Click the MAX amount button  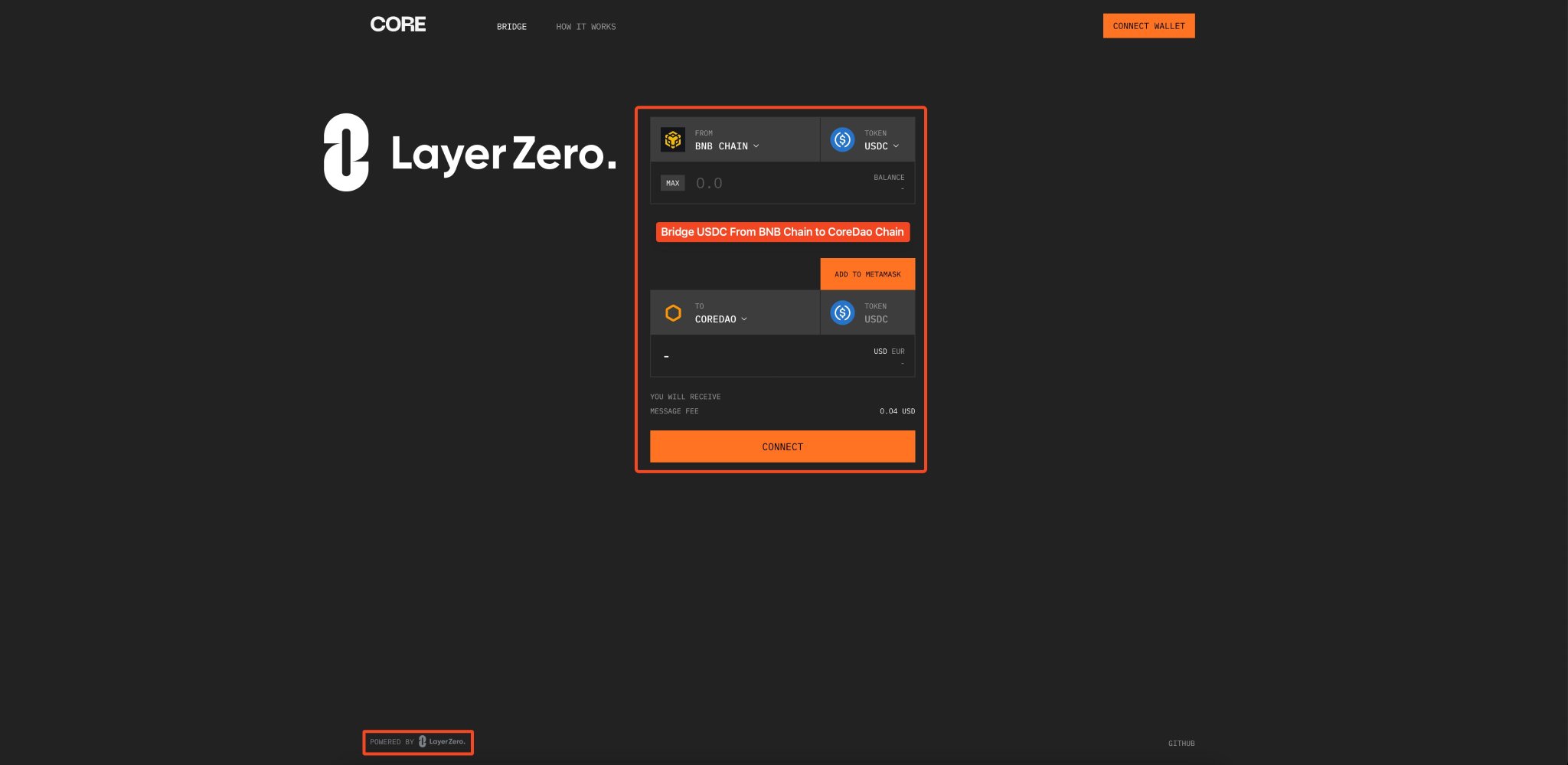coord(672,183)
